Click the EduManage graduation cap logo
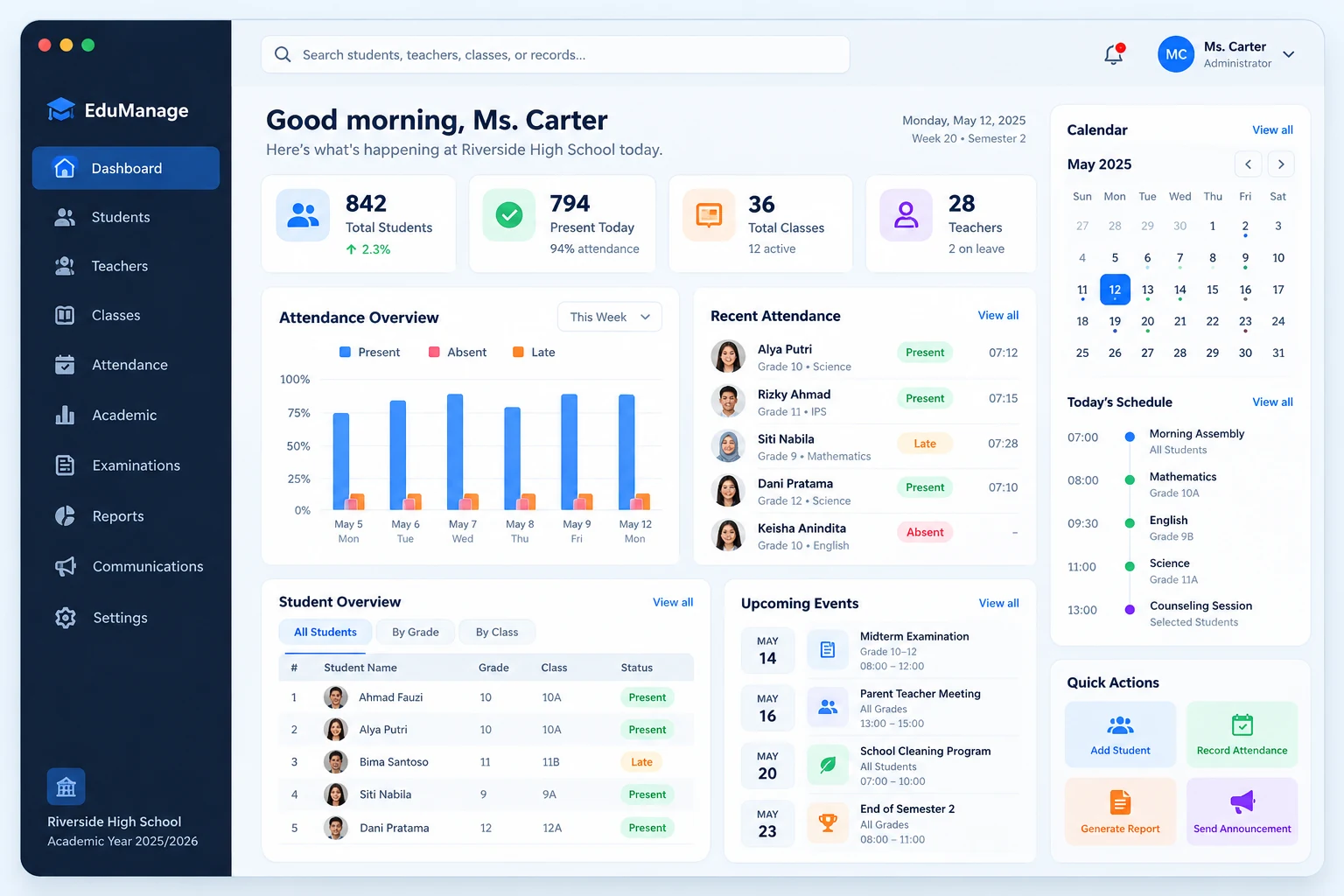This screenshot has width=1344, height=896. click(60, 109)
